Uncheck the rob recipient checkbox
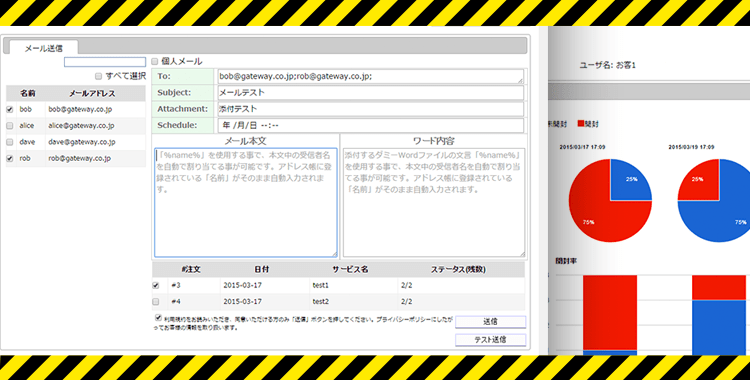 point(10,158)
